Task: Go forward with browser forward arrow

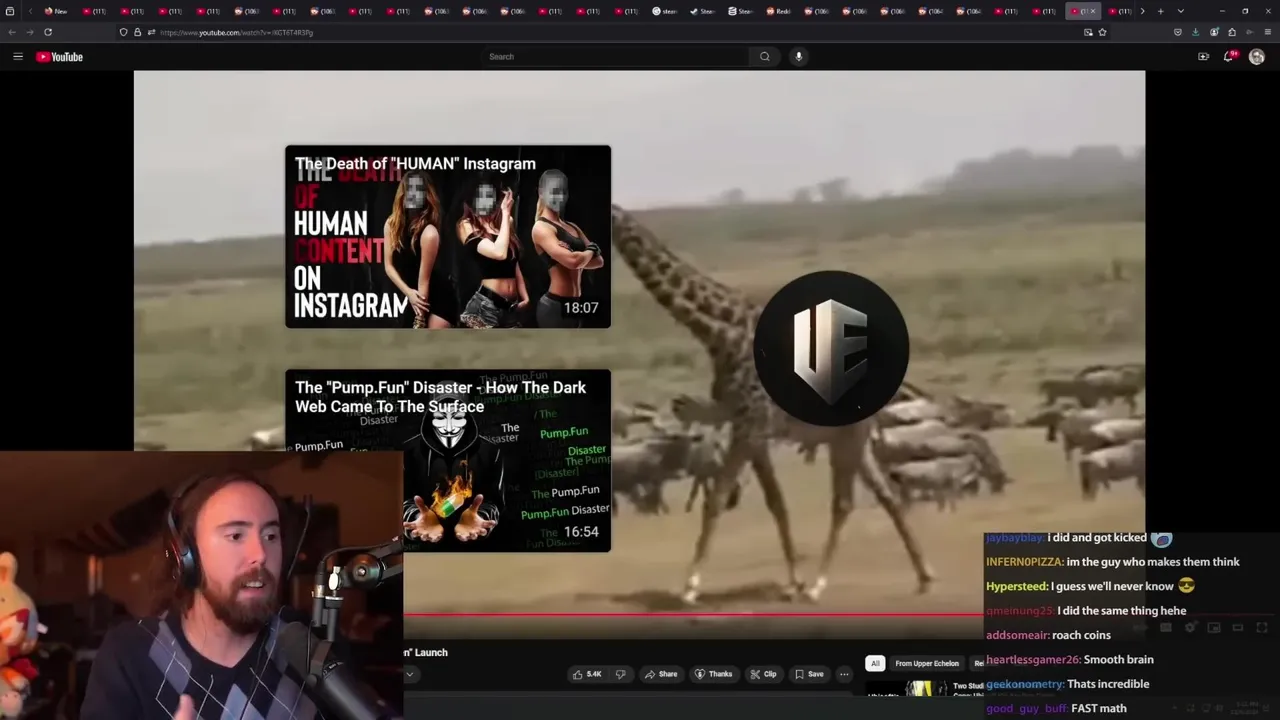Action: tap(29, 32)
